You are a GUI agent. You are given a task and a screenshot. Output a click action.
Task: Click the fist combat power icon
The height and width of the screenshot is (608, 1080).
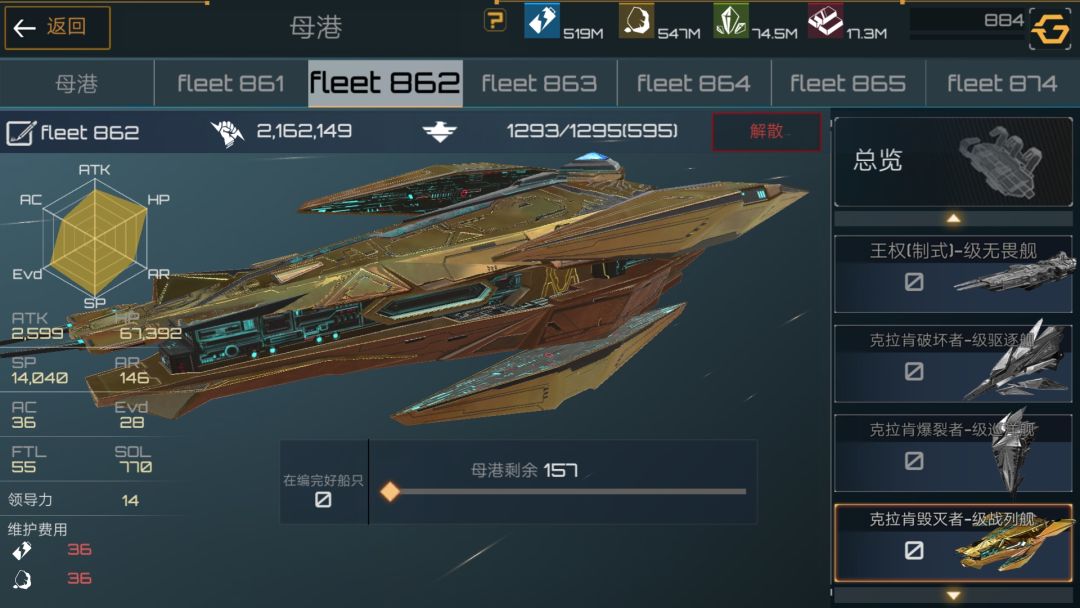227,132
